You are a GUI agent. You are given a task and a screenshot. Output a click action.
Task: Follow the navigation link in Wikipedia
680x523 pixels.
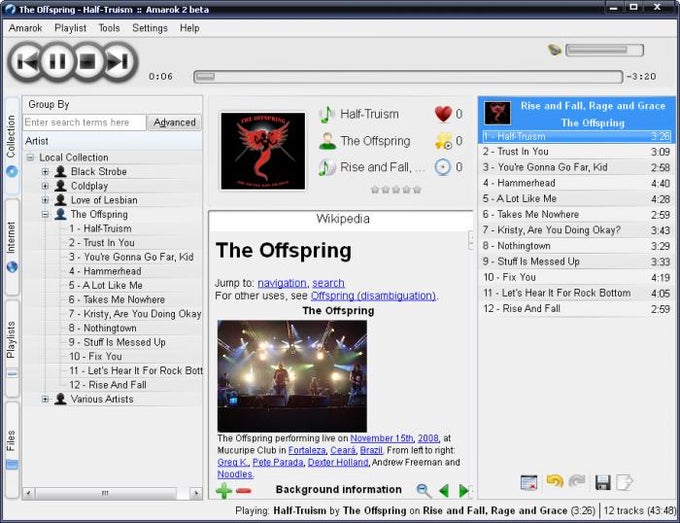pos(282,283)
